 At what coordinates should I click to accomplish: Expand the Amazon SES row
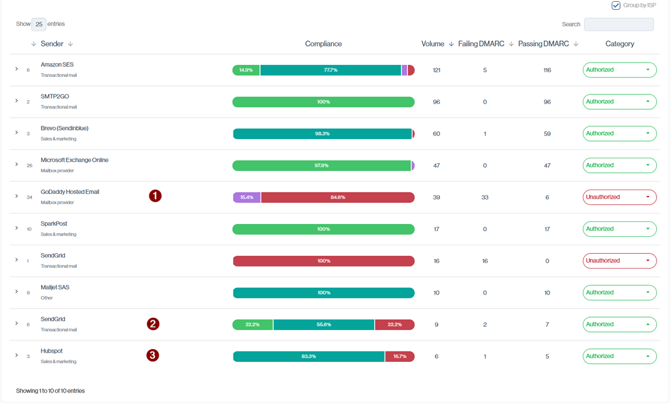coord(17,70)
